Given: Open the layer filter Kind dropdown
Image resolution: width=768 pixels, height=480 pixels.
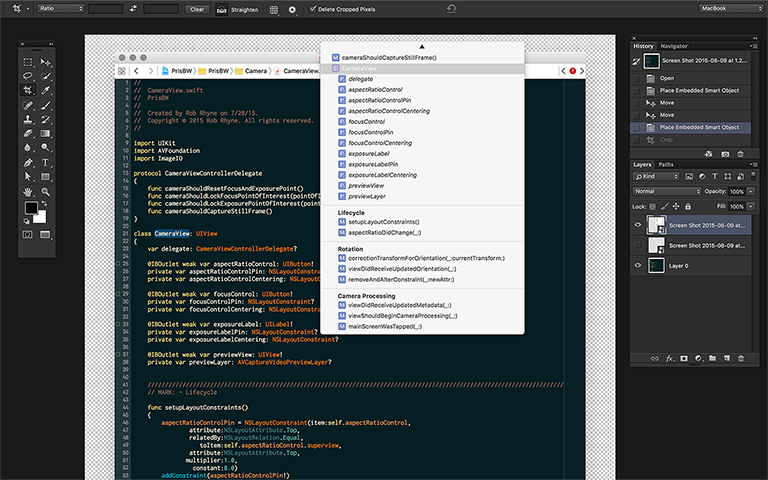Looking at the screenshot, I should pos(656,176).
